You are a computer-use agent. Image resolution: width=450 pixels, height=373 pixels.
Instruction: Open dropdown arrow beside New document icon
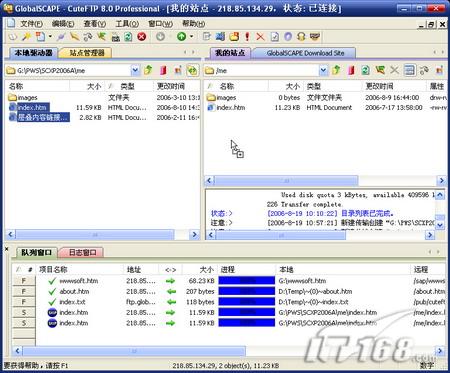50,37
